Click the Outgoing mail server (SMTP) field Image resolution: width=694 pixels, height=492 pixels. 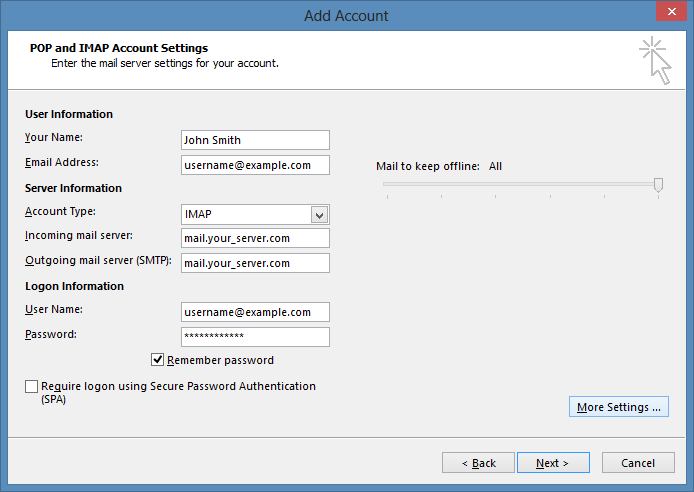tap(255, 263)
